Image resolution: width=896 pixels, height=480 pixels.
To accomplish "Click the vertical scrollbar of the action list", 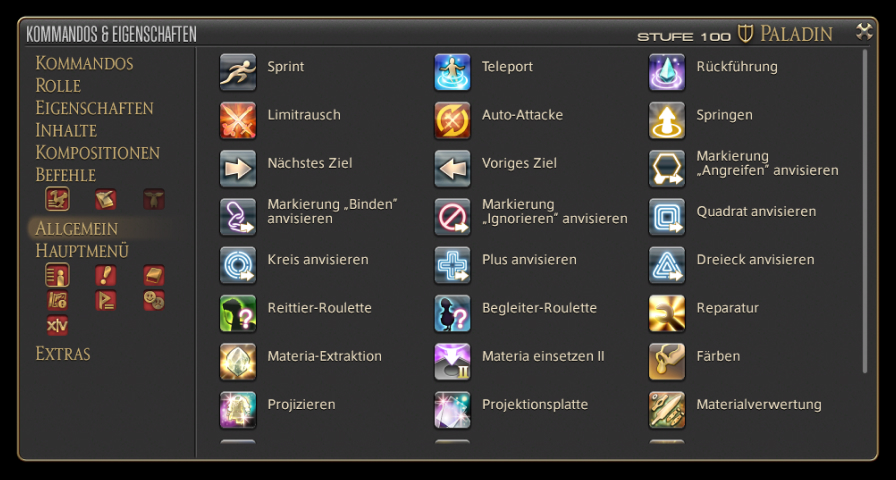I will [x=865, y=211].
